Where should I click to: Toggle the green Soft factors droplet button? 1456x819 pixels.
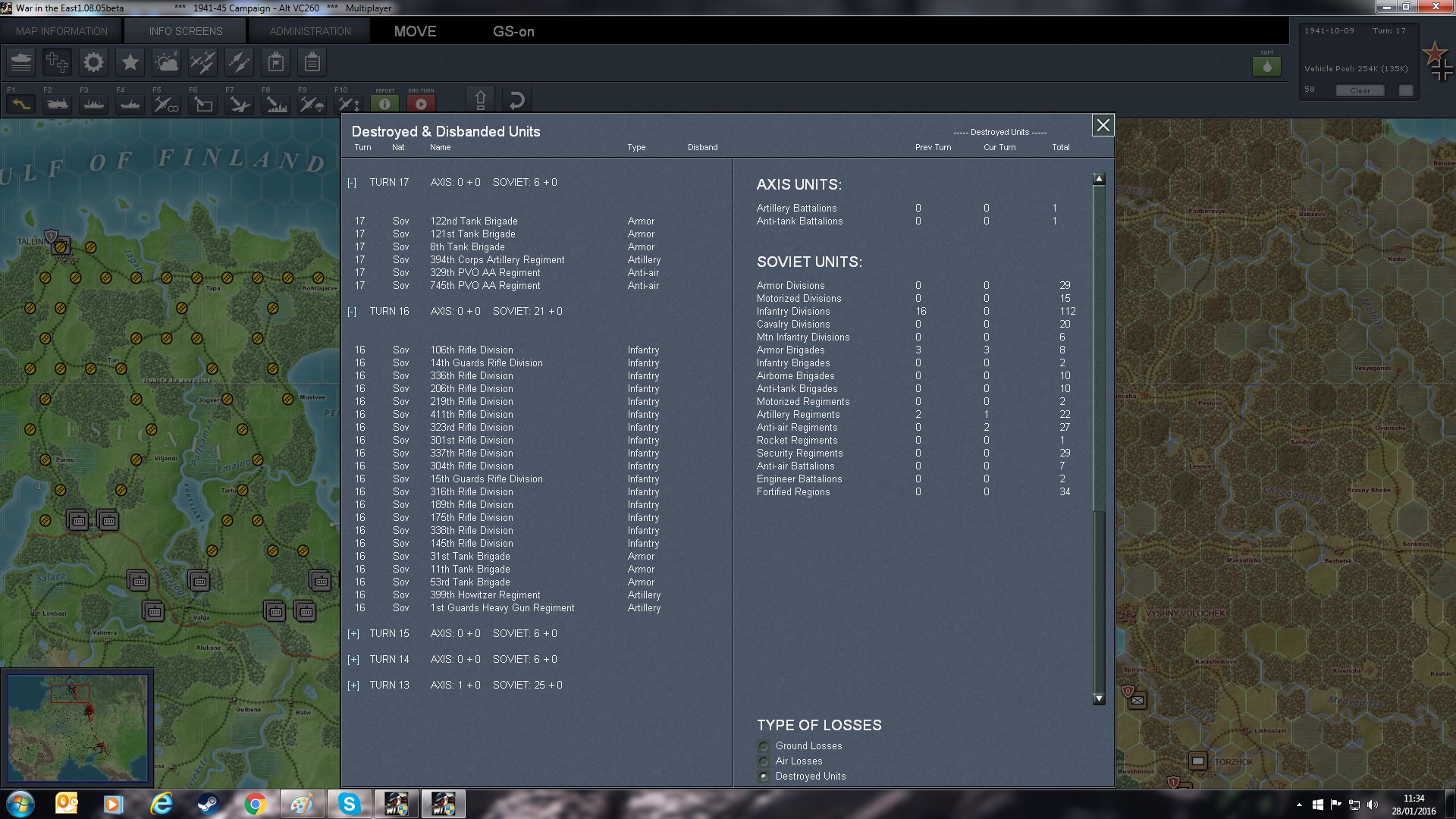[1266, 67]
